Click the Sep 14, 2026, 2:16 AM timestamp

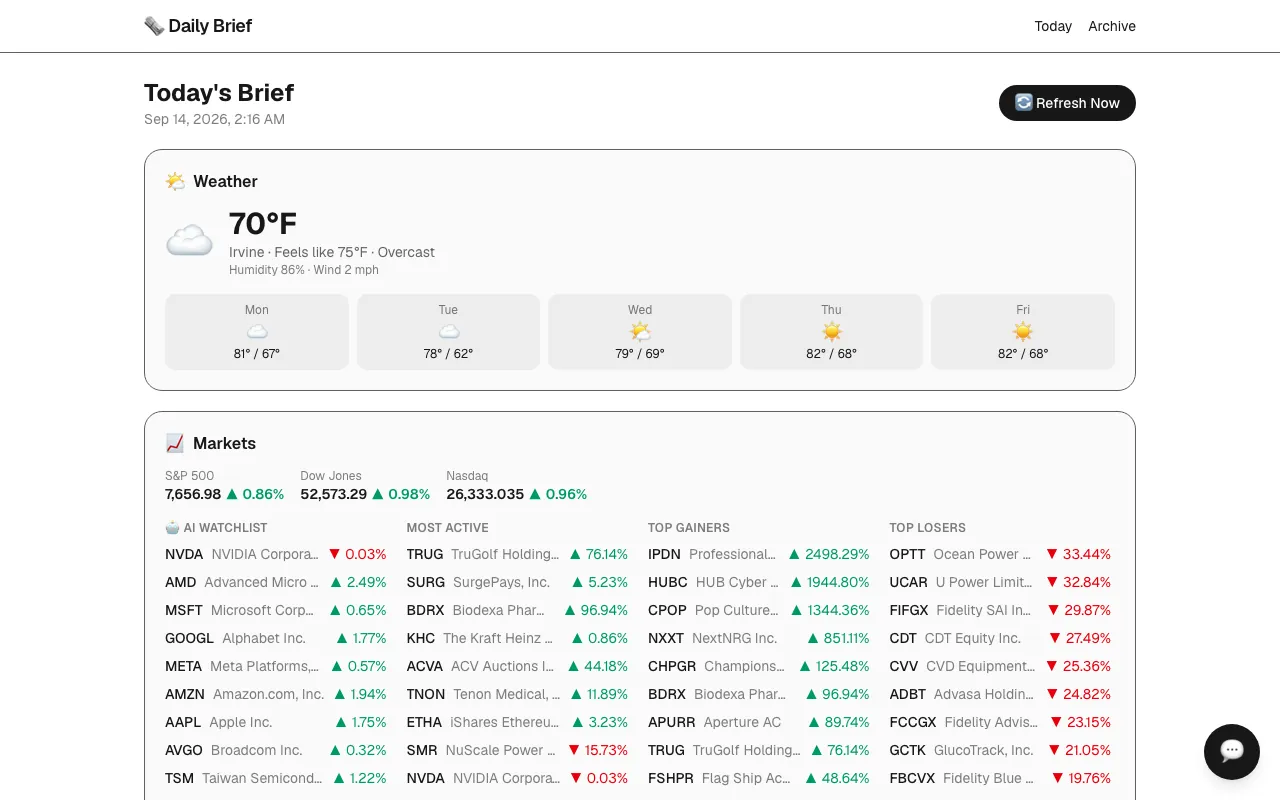point(214,119)
